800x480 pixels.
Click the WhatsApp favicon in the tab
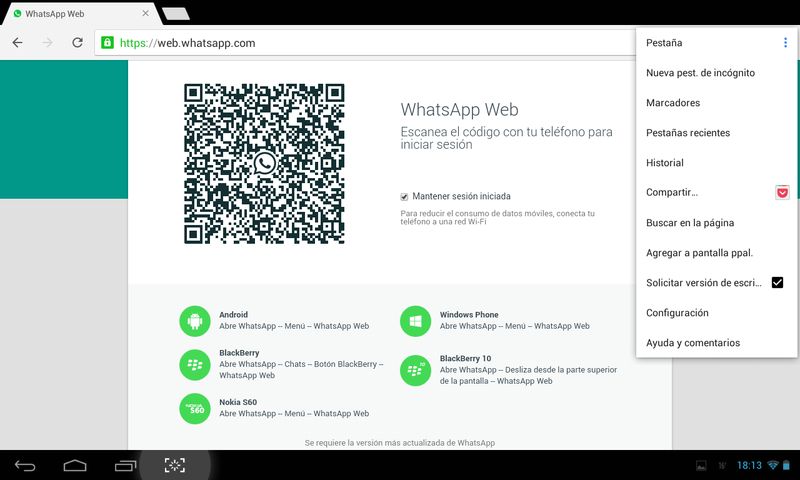point(17,14)
